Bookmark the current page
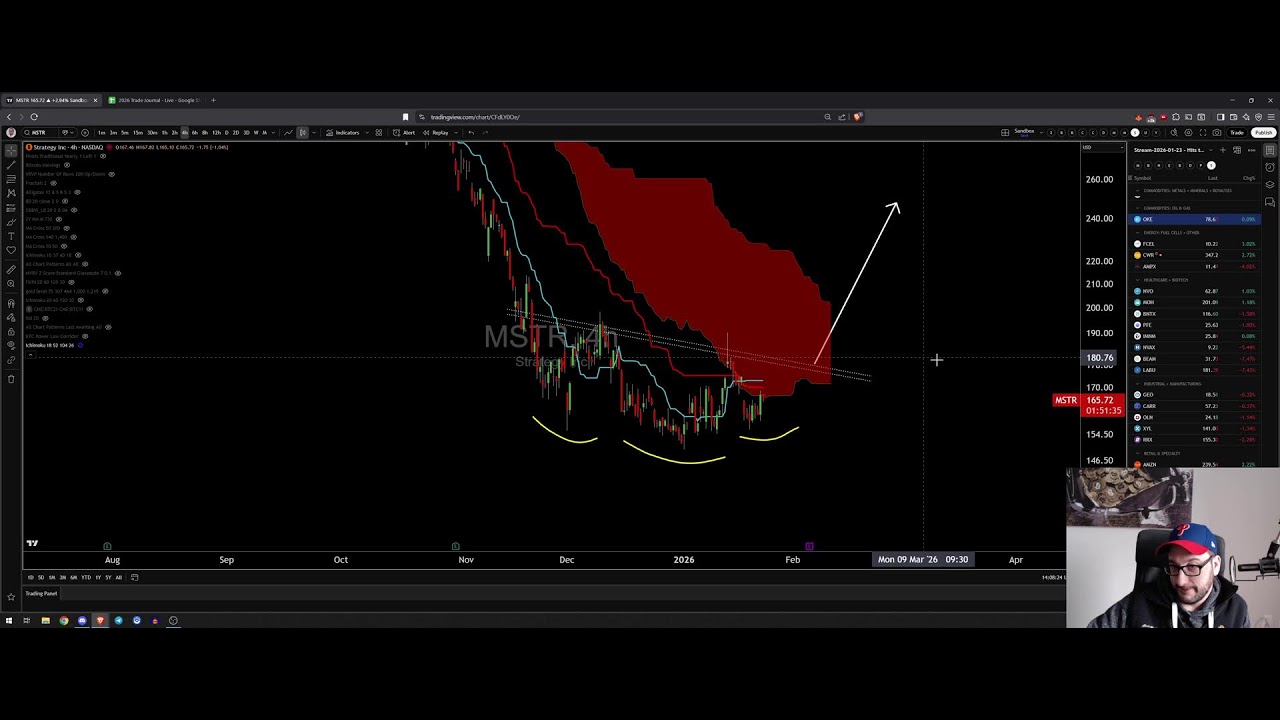Viewport: 1280px width, 720px height. 405,117
